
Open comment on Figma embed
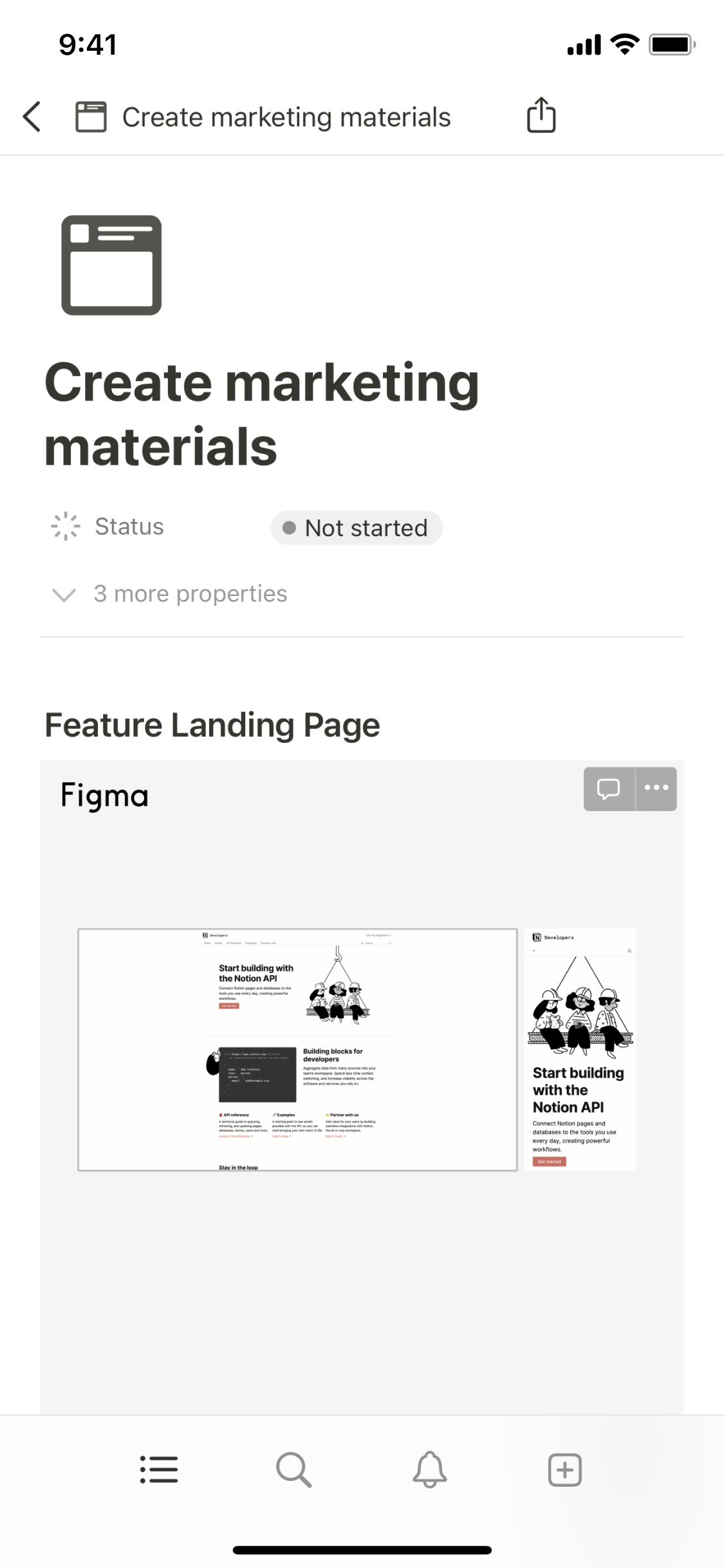(x=609, y=789)
